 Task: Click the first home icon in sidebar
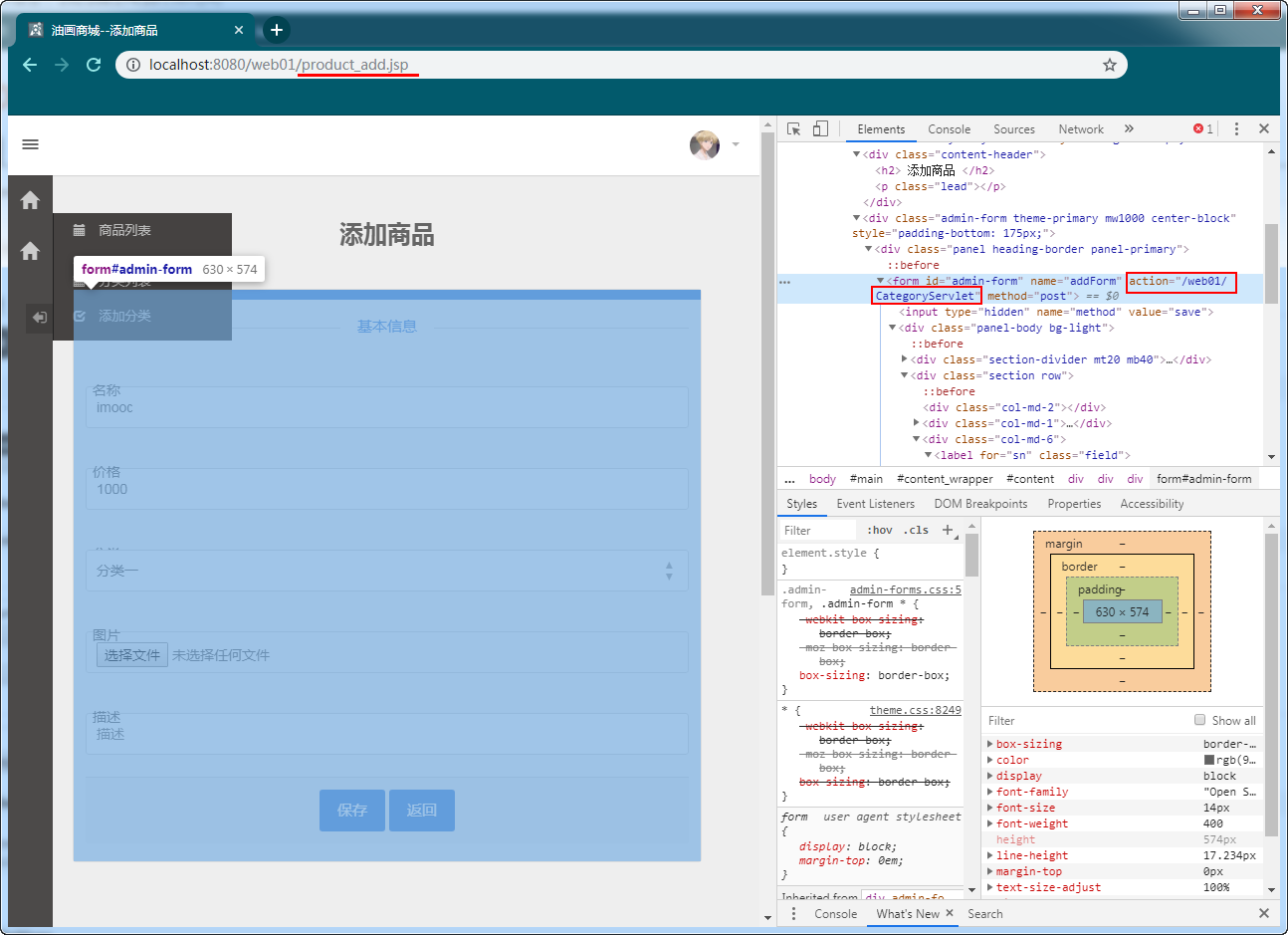[30, 200]
